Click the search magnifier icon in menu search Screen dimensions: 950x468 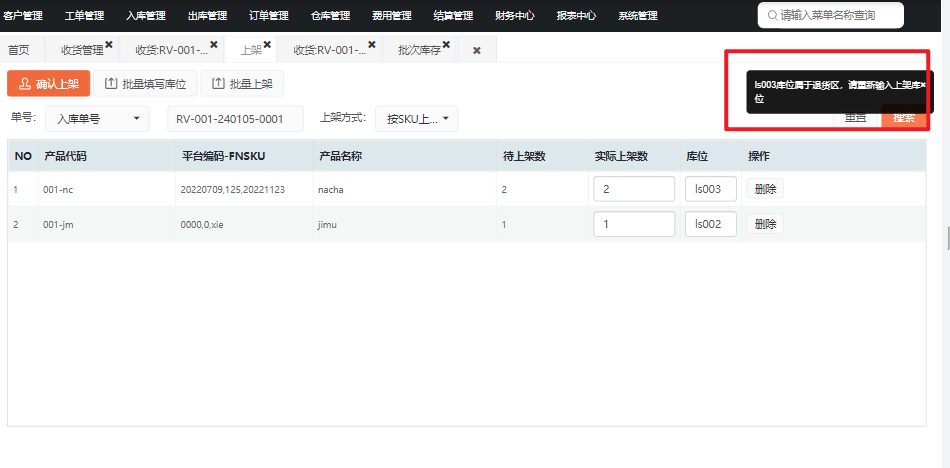coord(772,16)
